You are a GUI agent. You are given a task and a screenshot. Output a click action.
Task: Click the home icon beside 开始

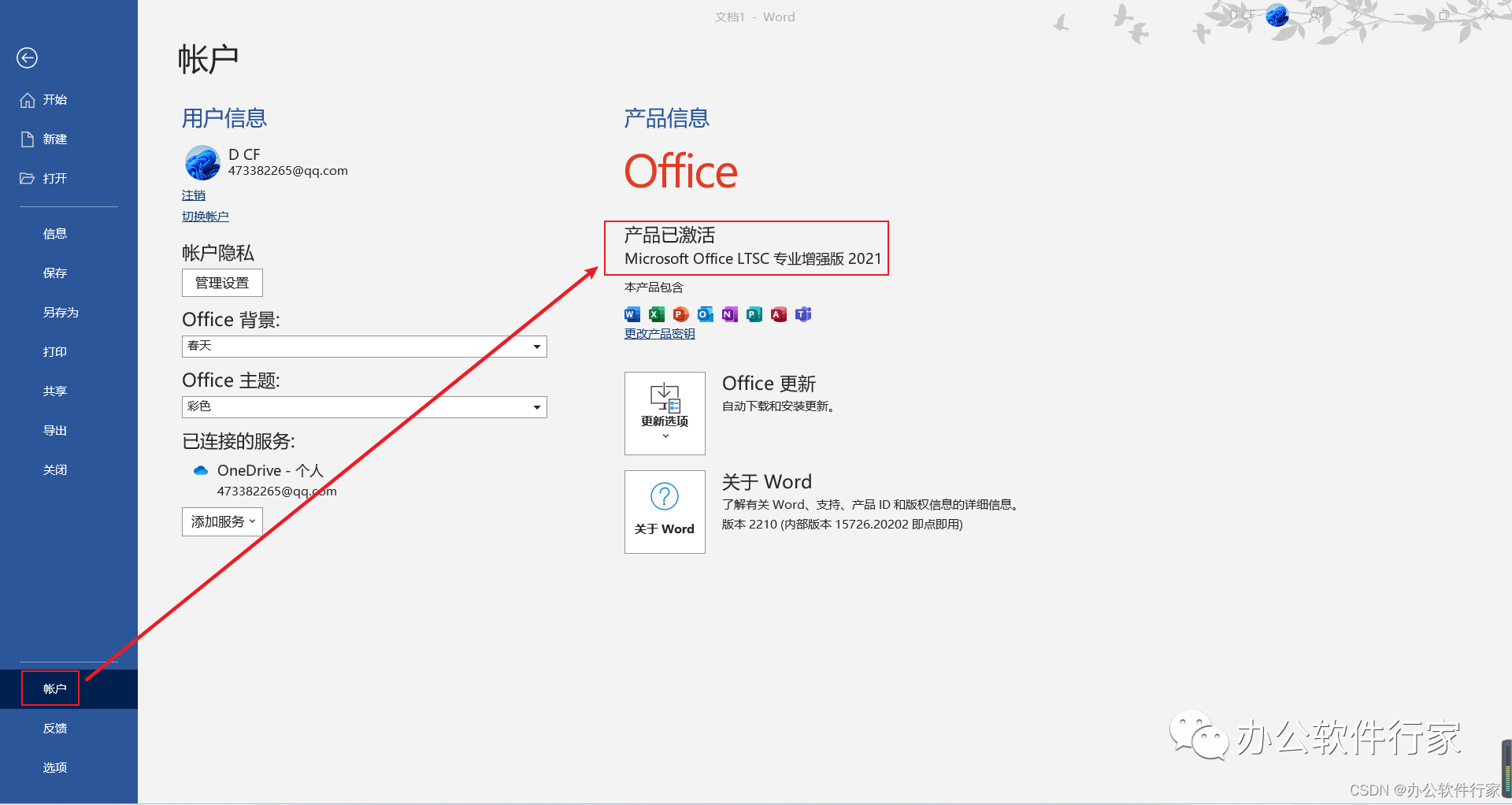[28, 100]
